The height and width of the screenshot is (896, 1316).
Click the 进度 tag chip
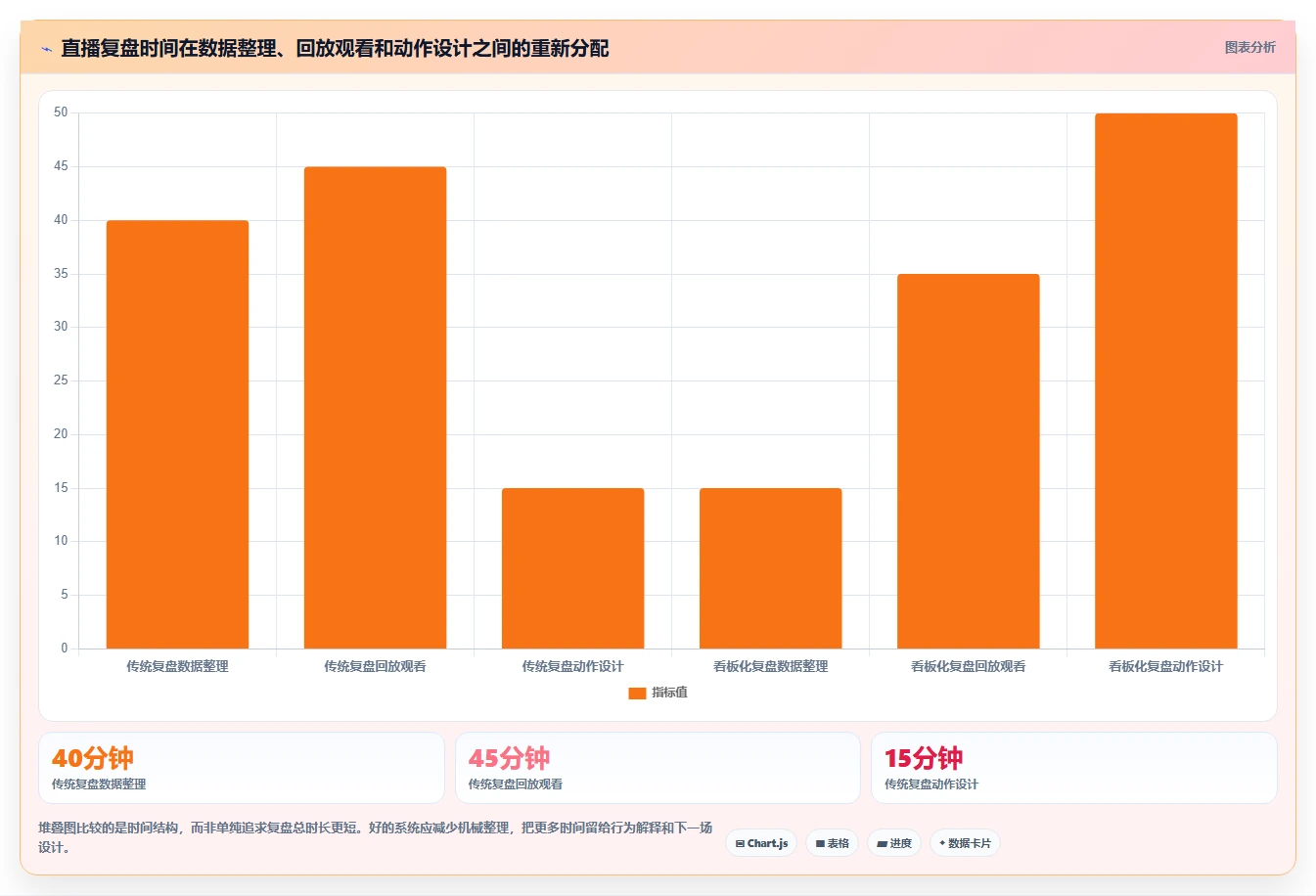(894, 843)
